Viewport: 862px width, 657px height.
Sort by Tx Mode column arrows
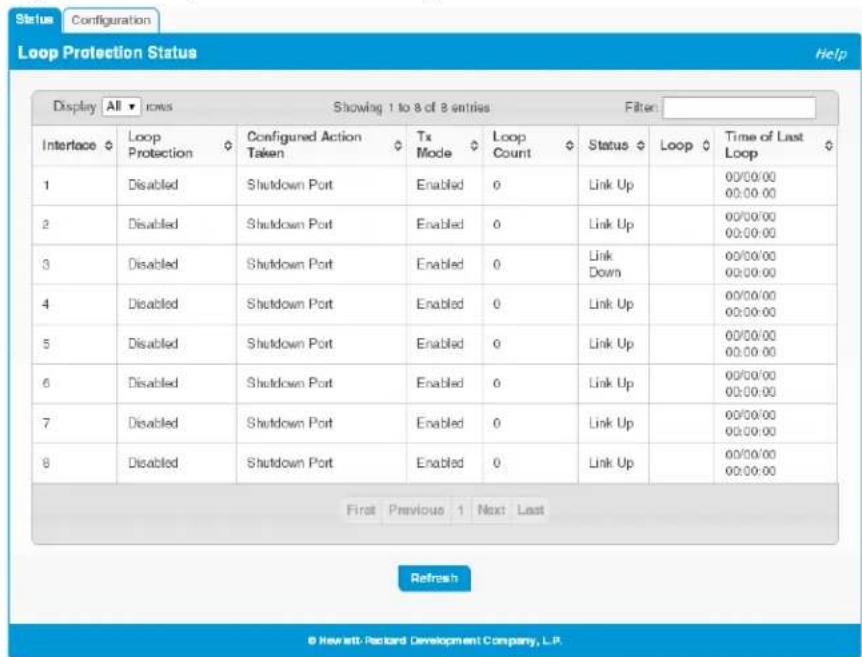[474, 146]
